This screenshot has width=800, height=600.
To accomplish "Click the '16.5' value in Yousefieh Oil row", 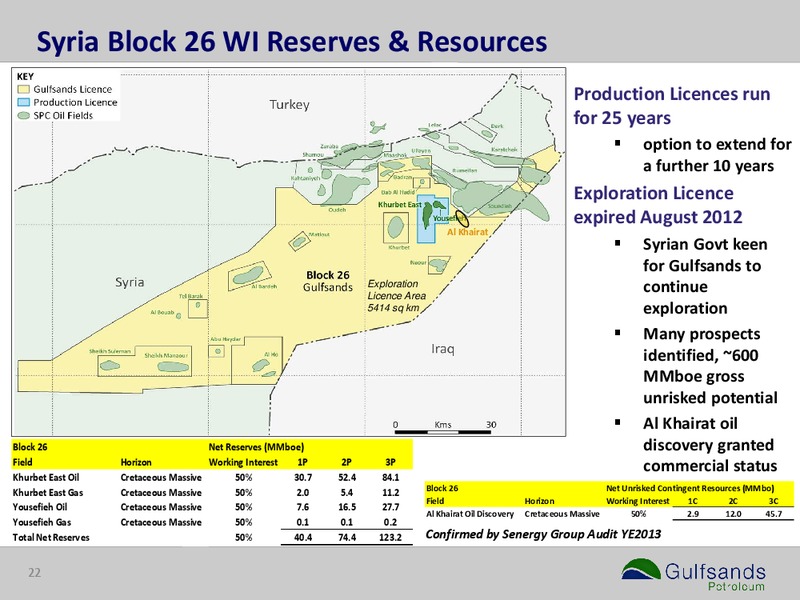I will pos(347,507).
